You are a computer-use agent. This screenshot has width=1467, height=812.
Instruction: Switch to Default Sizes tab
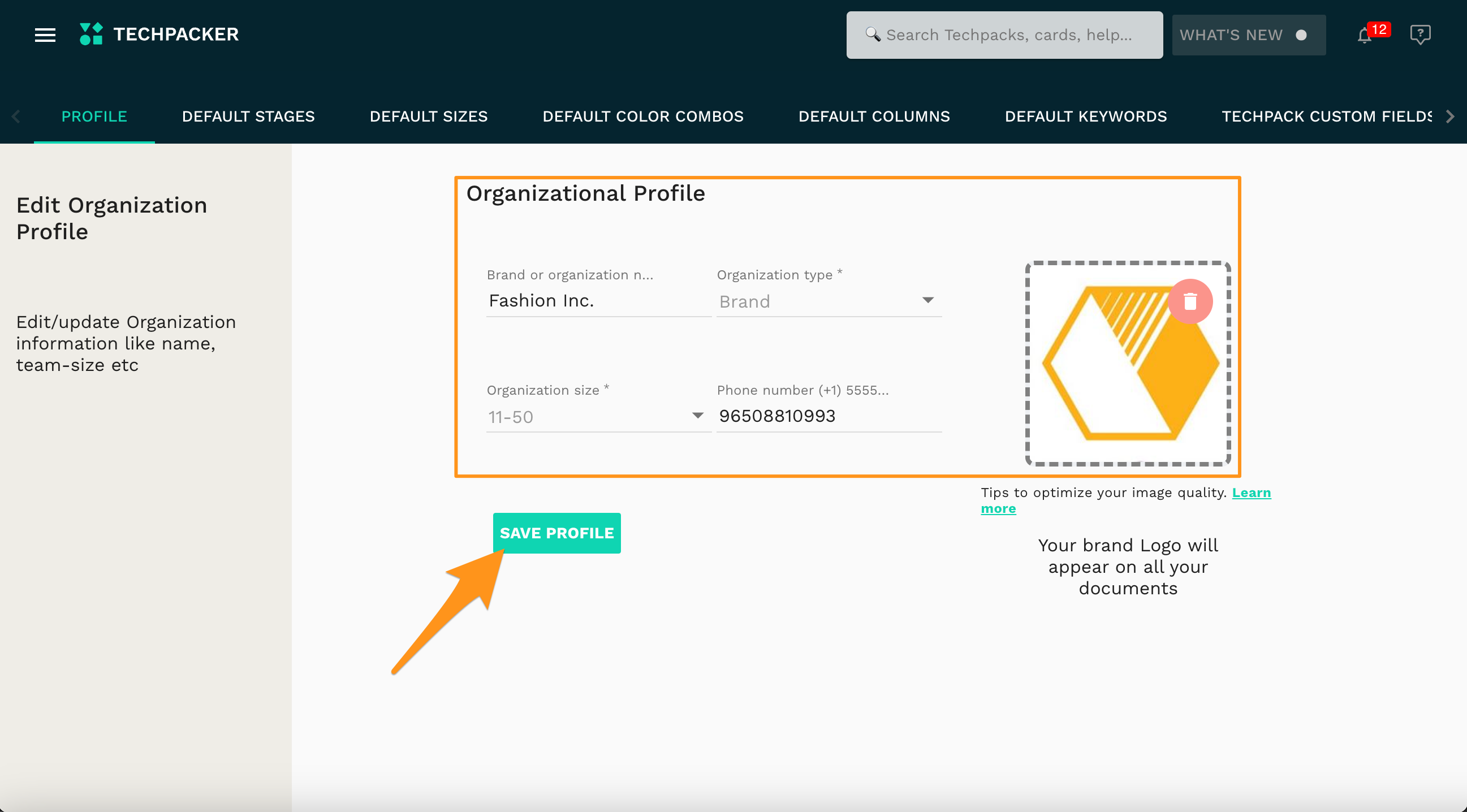[428, 116]
